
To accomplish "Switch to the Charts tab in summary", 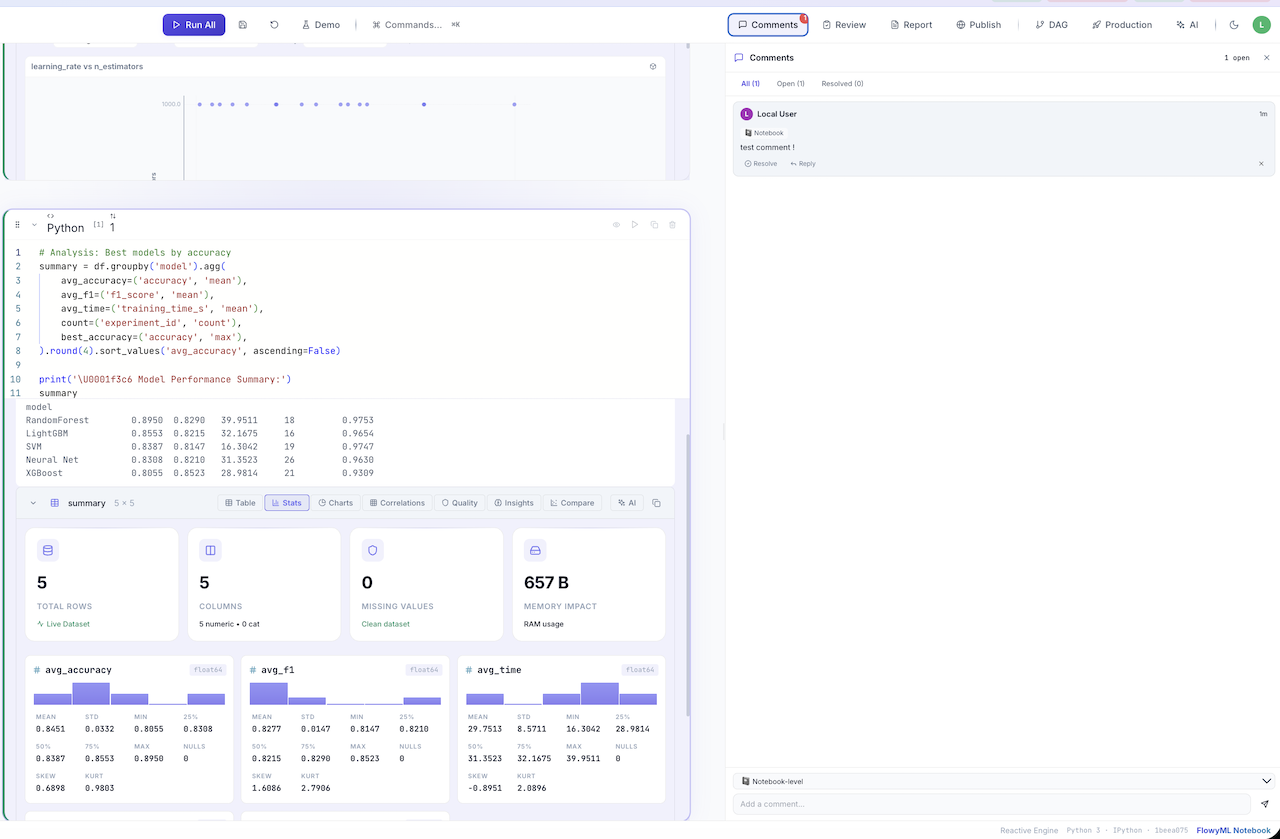I will coord(335,503).
